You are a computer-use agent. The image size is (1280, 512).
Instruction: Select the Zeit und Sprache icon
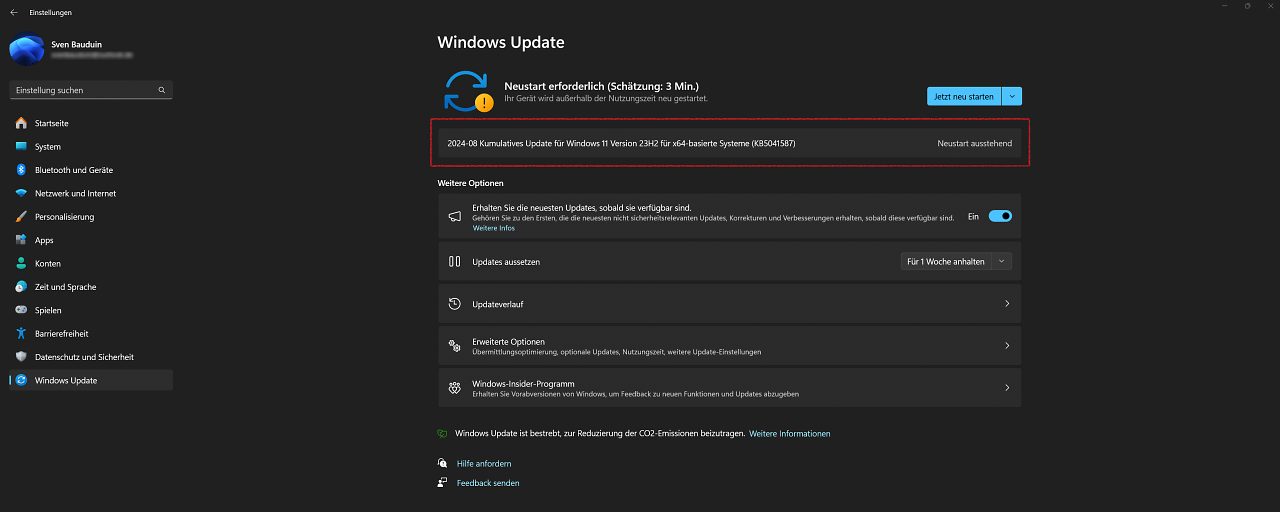coord(21,287)
